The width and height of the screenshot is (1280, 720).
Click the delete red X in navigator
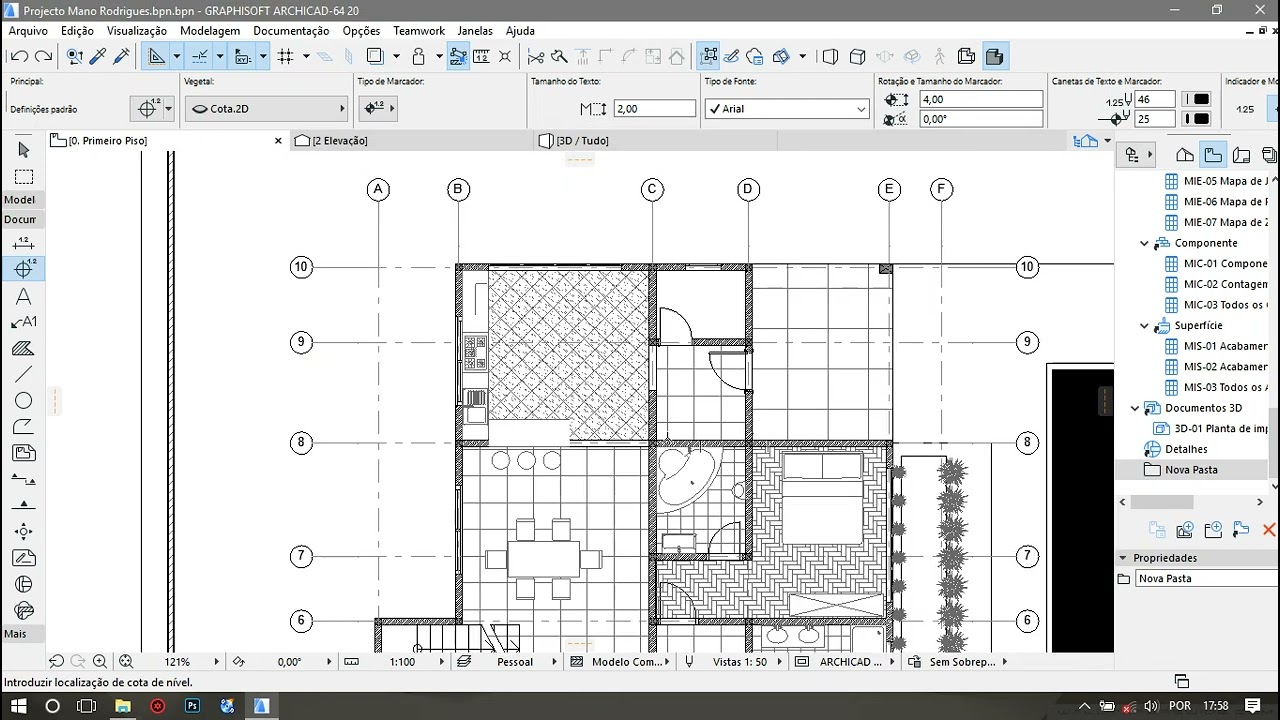[x=1269, y=530]
